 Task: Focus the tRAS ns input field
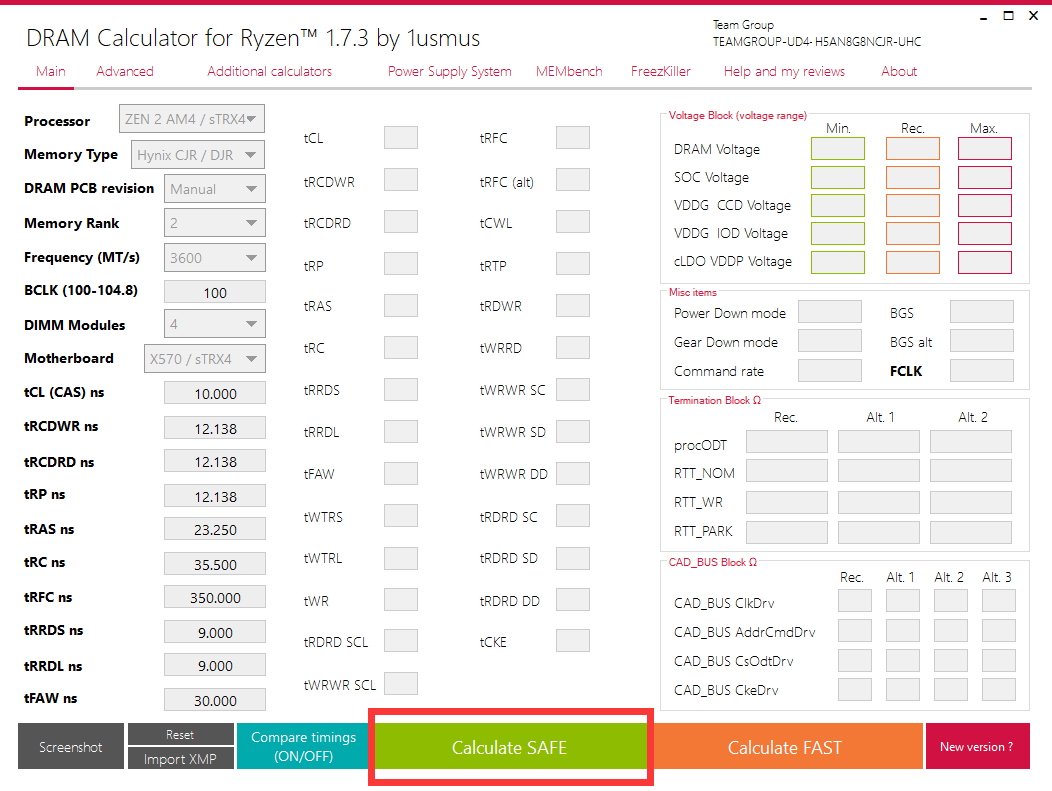215,529
